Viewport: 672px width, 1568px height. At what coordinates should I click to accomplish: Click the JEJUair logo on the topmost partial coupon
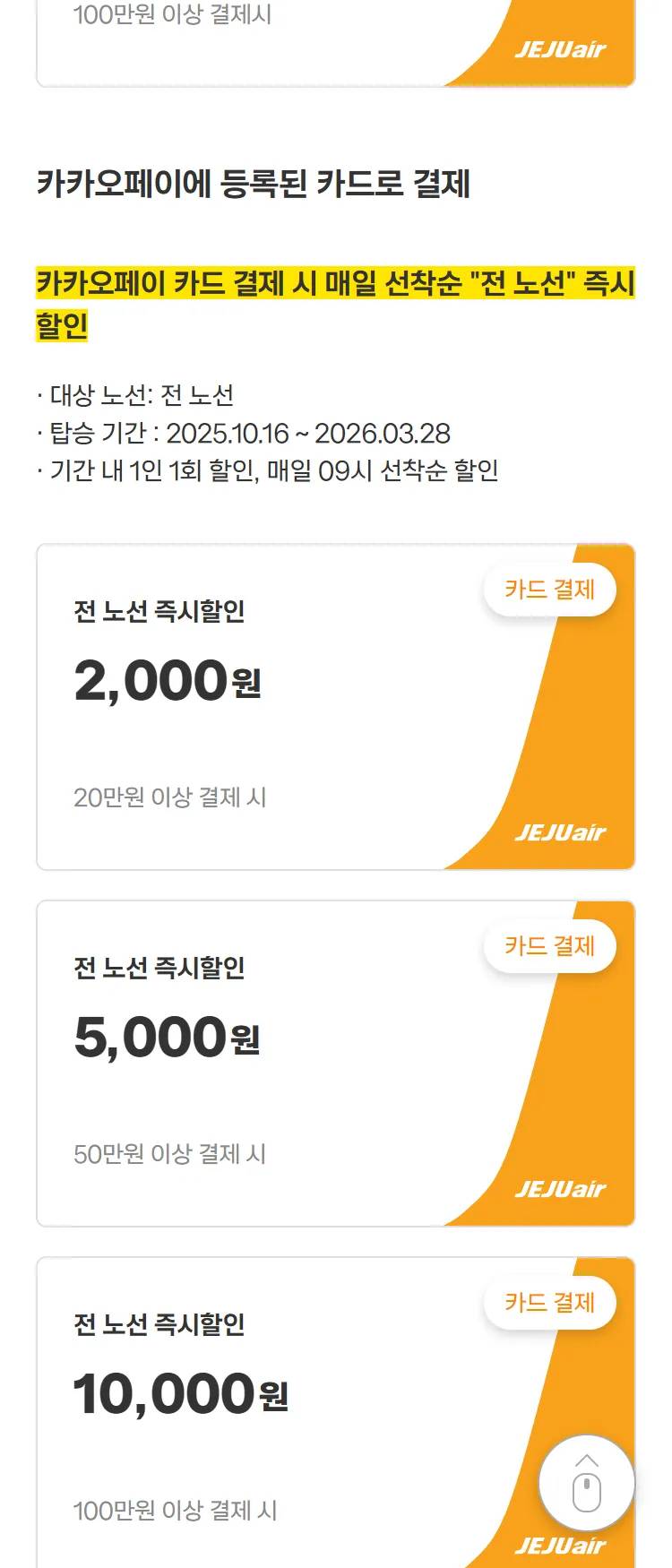click(561, 50)
